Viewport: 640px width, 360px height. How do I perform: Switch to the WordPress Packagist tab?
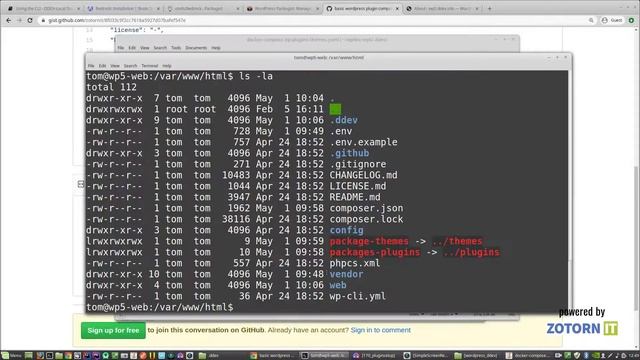coord(282,8)
